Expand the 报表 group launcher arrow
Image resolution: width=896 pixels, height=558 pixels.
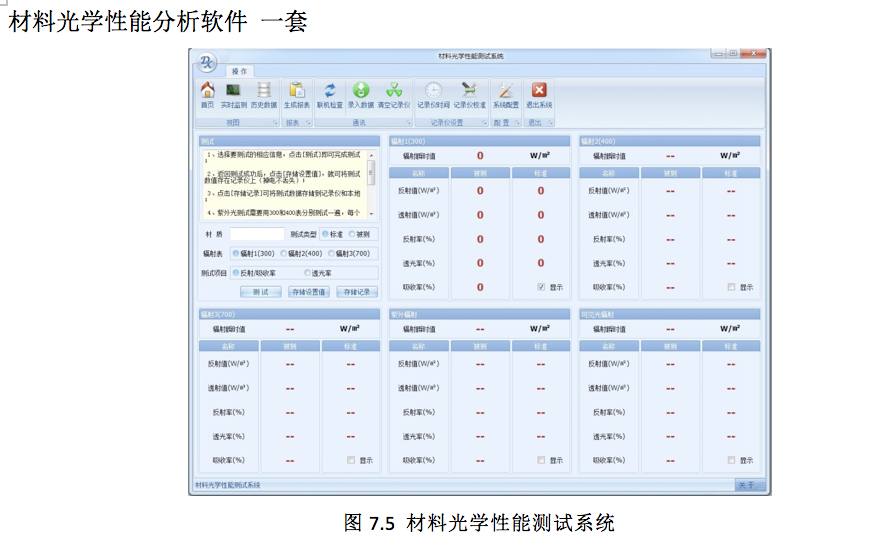click(x=308, y=123)
